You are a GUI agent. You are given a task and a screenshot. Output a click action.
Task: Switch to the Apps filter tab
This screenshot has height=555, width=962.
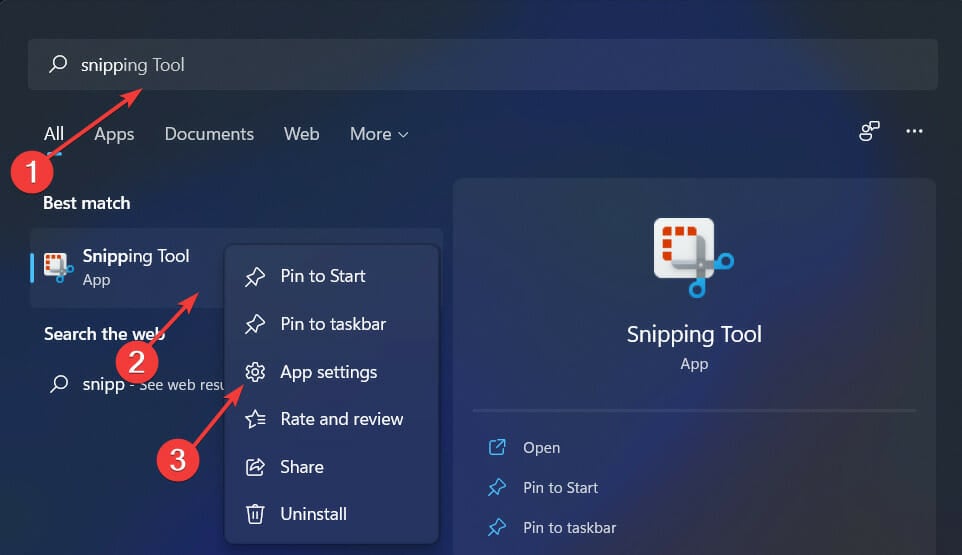click(114, 134)
